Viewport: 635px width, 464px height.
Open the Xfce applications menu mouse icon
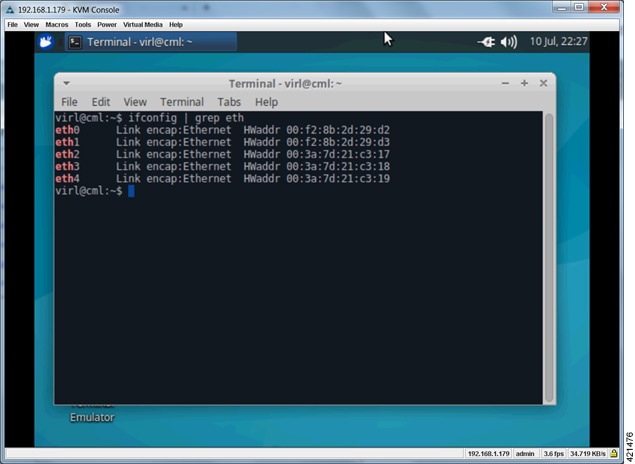pyautogui.click(x=46, y=42)
